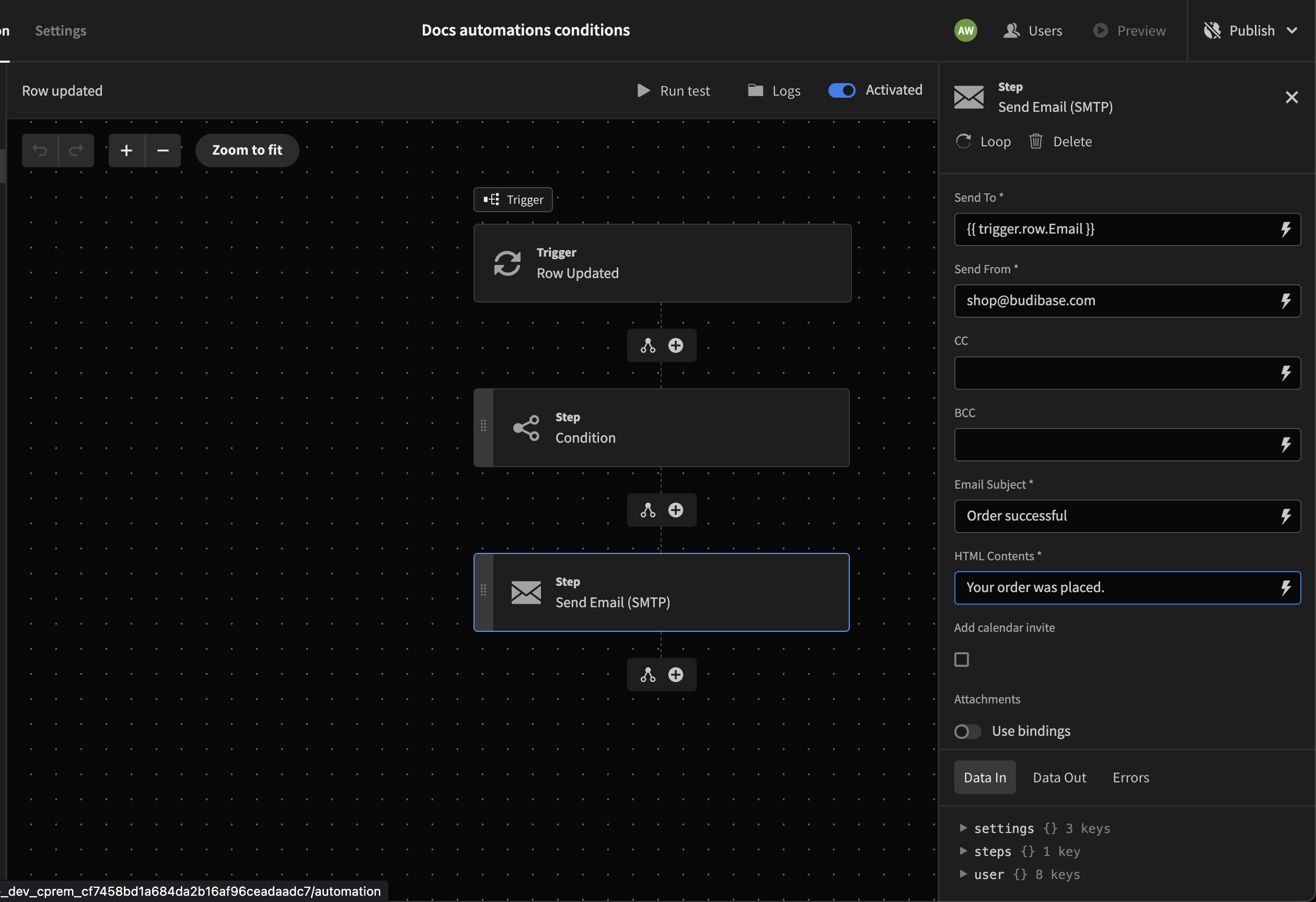
Task: Click the plus icon below the Condition step
Action: [x=676, y=510]
